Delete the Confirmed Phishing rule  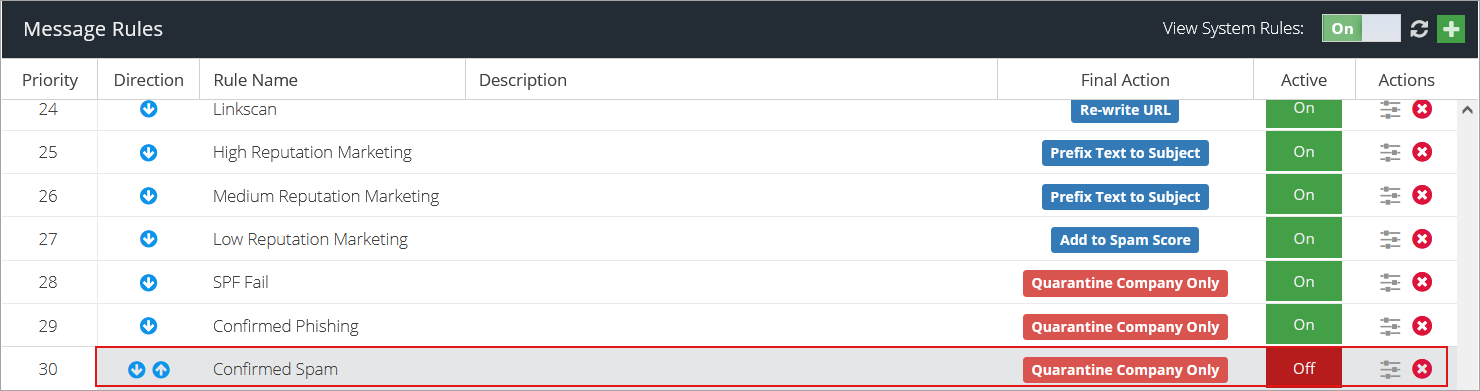[1422, 326]
